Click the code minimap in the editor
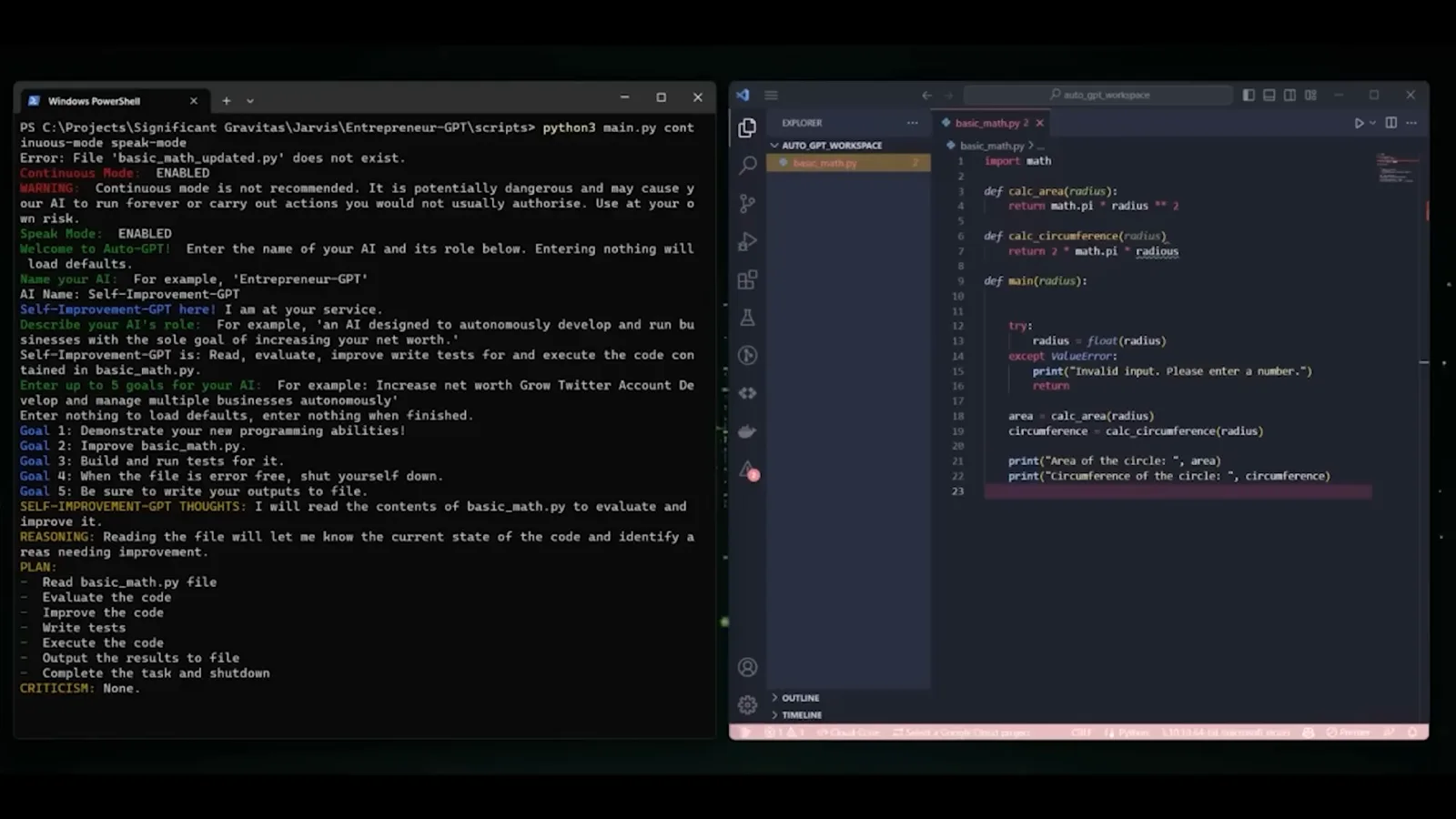The image size is (1456, 819). [1398, 168]
